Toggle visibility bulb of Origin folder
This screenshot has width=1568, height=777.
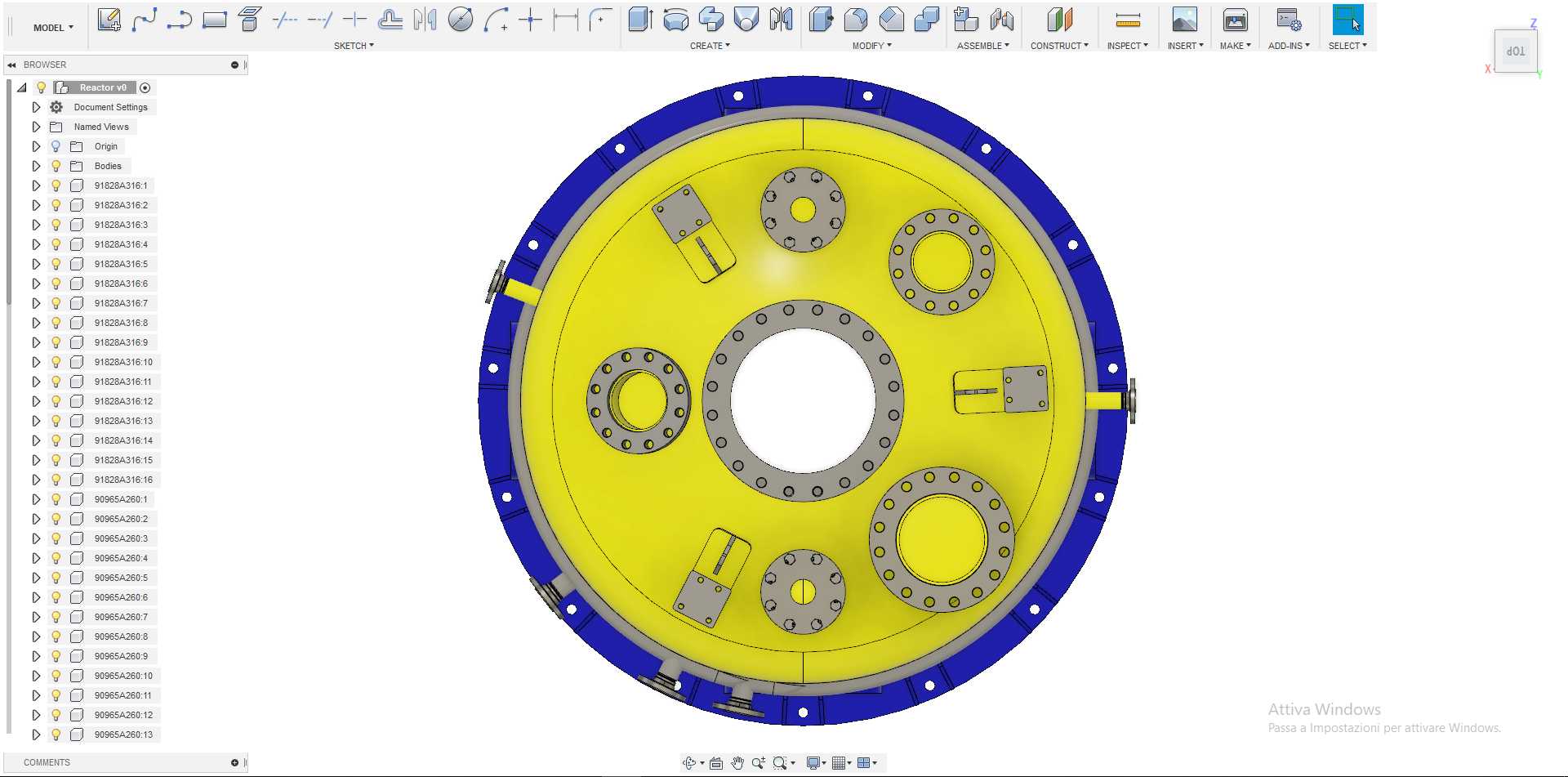click(x=56, y=146)
